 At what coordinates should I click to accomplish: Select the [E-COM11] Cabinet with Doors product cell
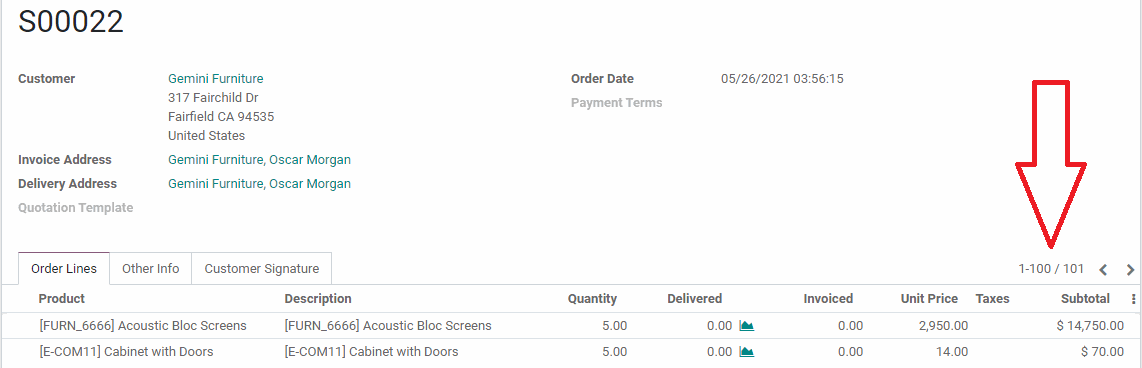(126, 352)
